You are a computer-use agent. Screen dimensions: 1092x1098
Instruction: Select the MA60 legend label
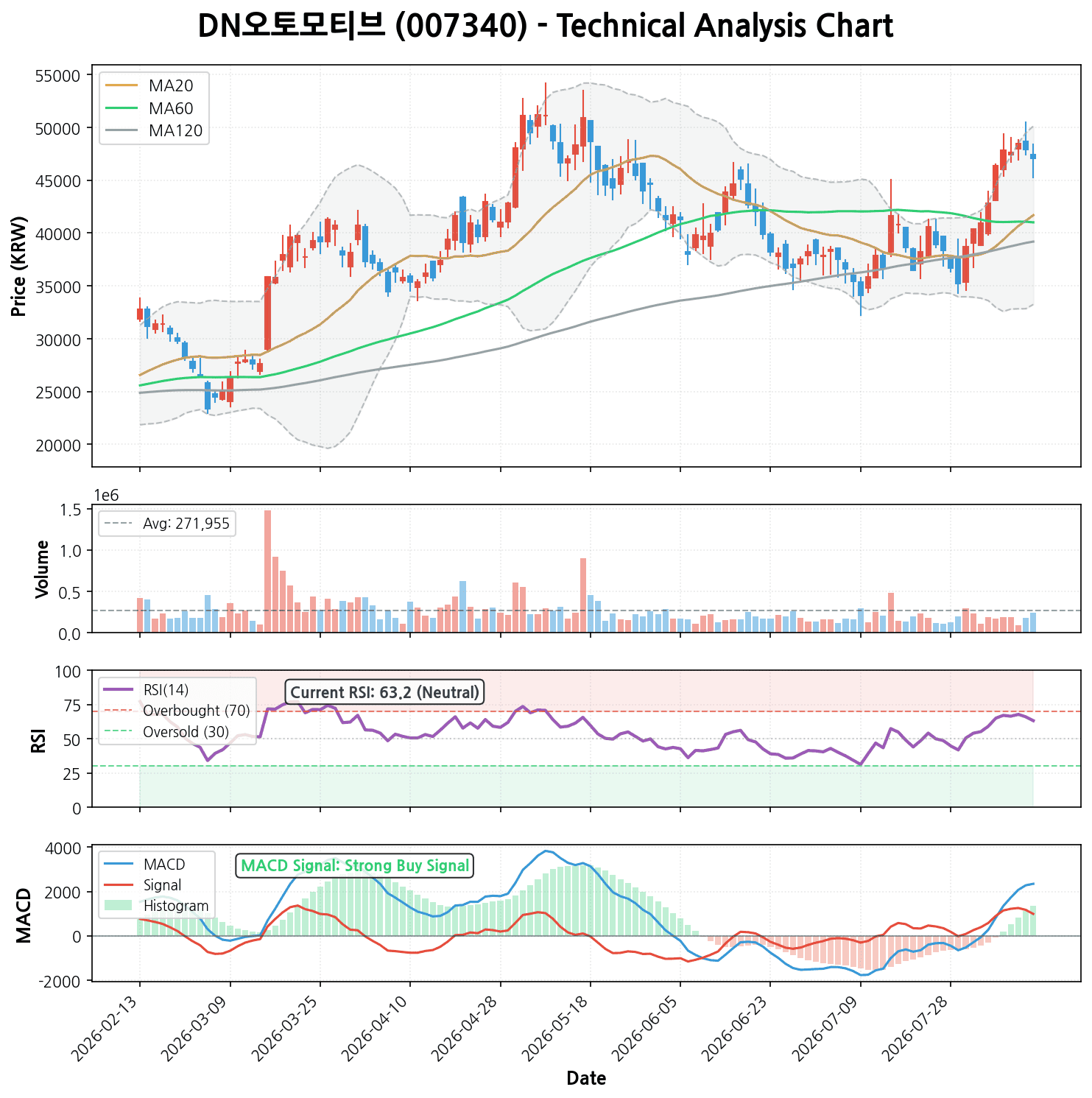[171, 108]
